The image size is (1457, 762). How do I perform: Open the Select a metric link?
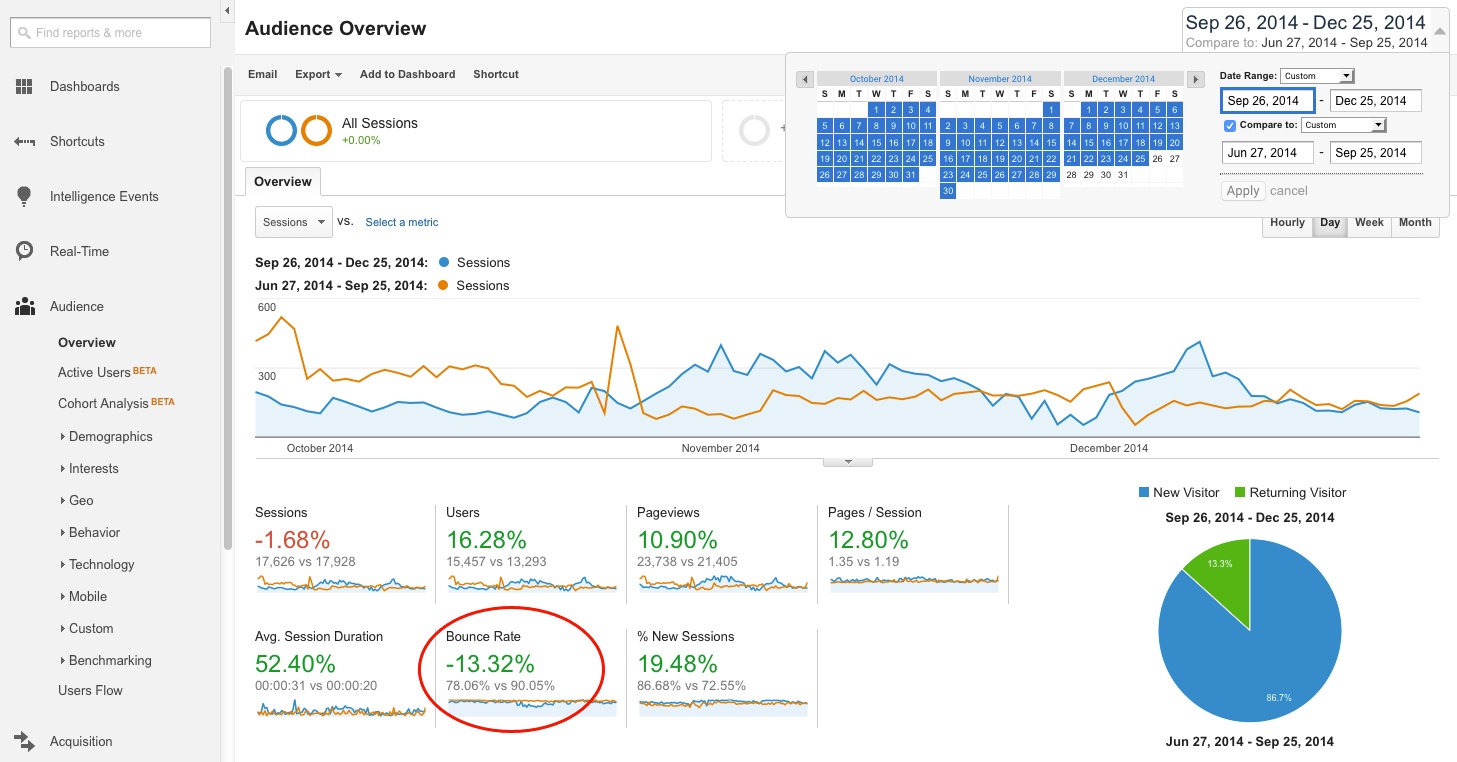tap(401, 222)
